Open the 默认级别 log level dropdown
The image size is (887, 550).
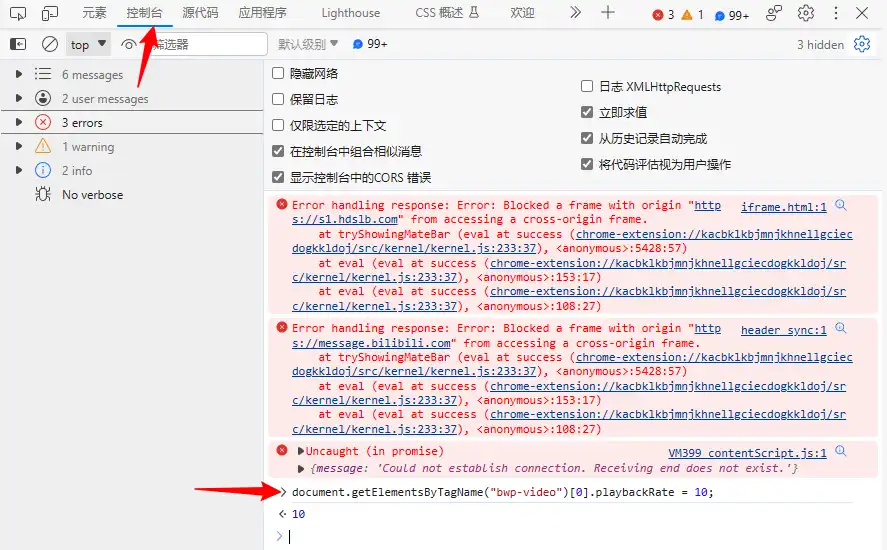308,44
